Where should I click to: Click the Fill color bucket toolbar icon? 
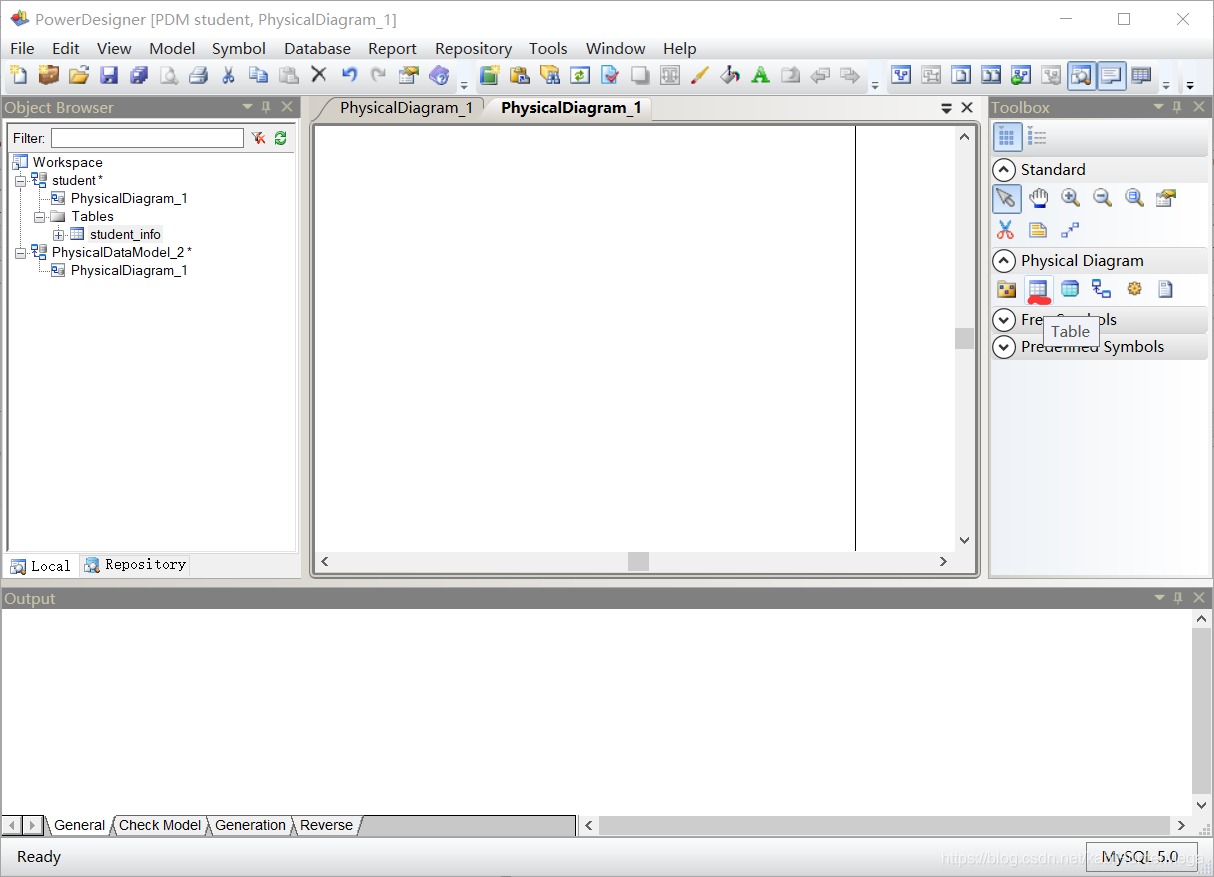[x=730, y=75]
